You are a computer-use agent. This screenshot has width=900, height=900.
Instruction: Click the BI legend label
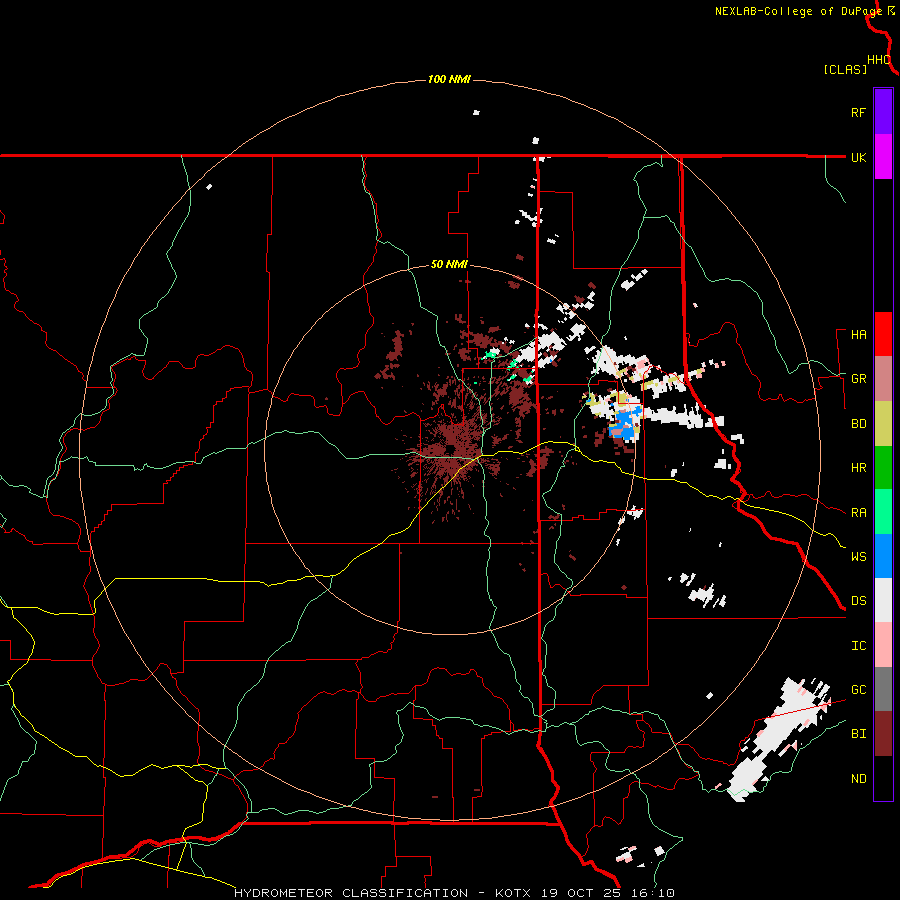click(858, 734)
